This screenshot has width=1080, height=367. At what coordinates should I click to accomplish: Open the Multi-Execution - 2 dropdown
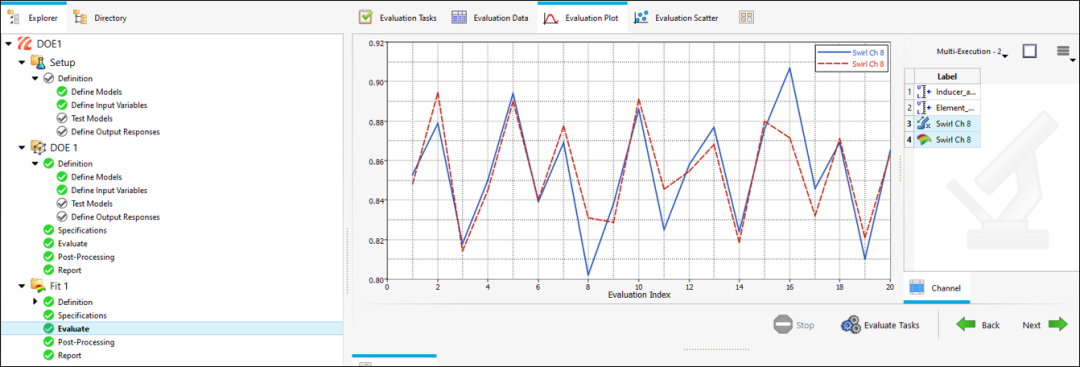coord(972,52)
